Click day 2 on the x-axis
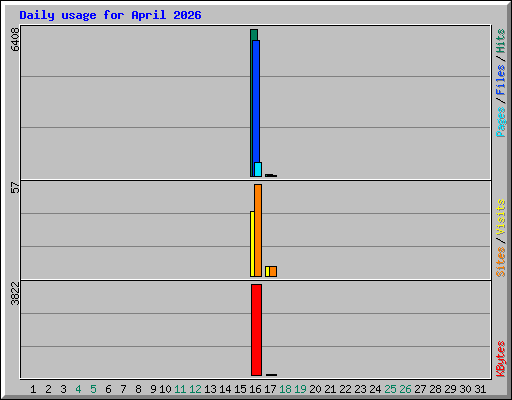512x400 pixels. (48, 389)
